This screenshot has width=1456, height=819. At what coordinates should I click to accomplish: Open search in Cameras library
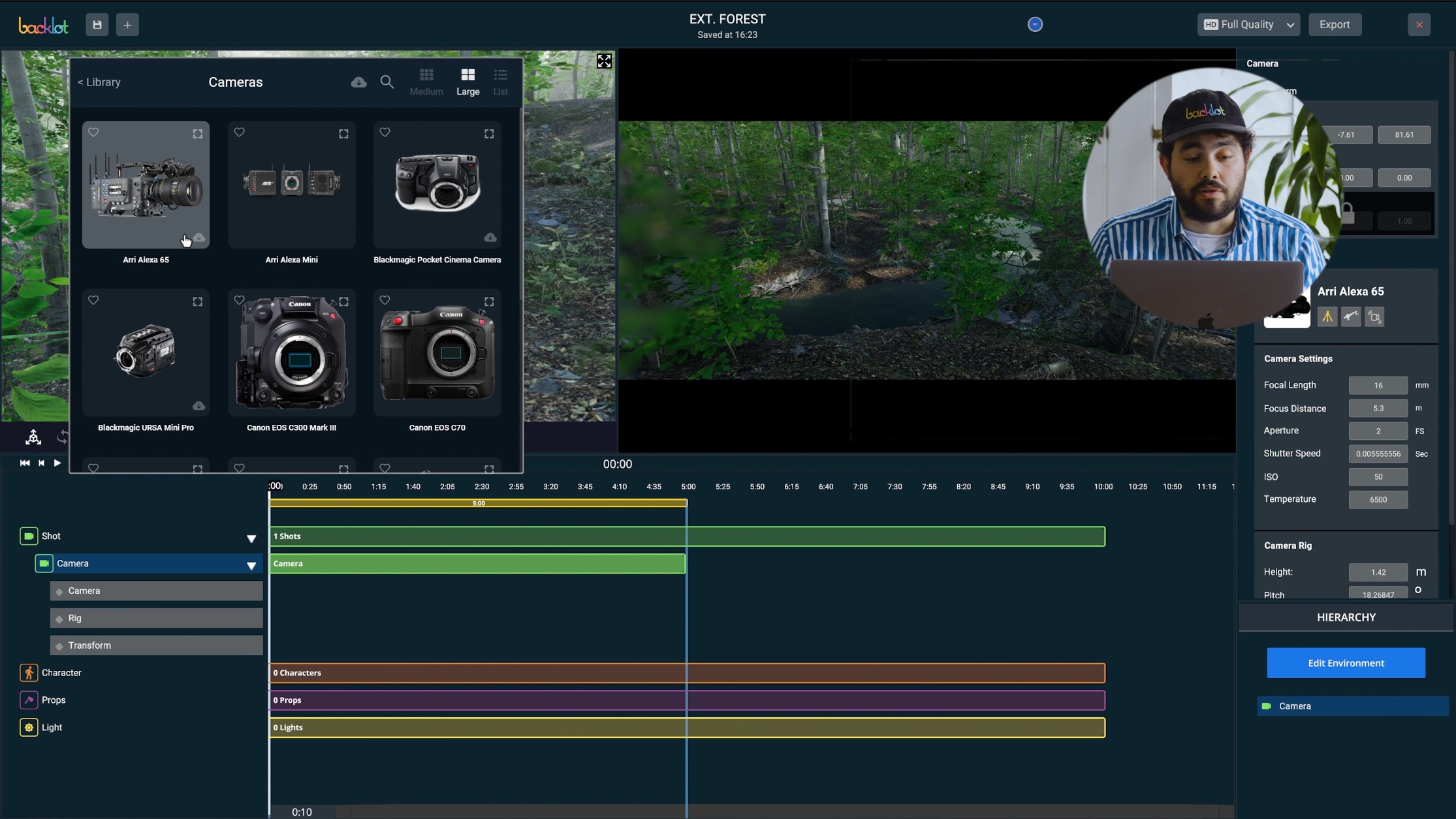click(x=387, y=82)
